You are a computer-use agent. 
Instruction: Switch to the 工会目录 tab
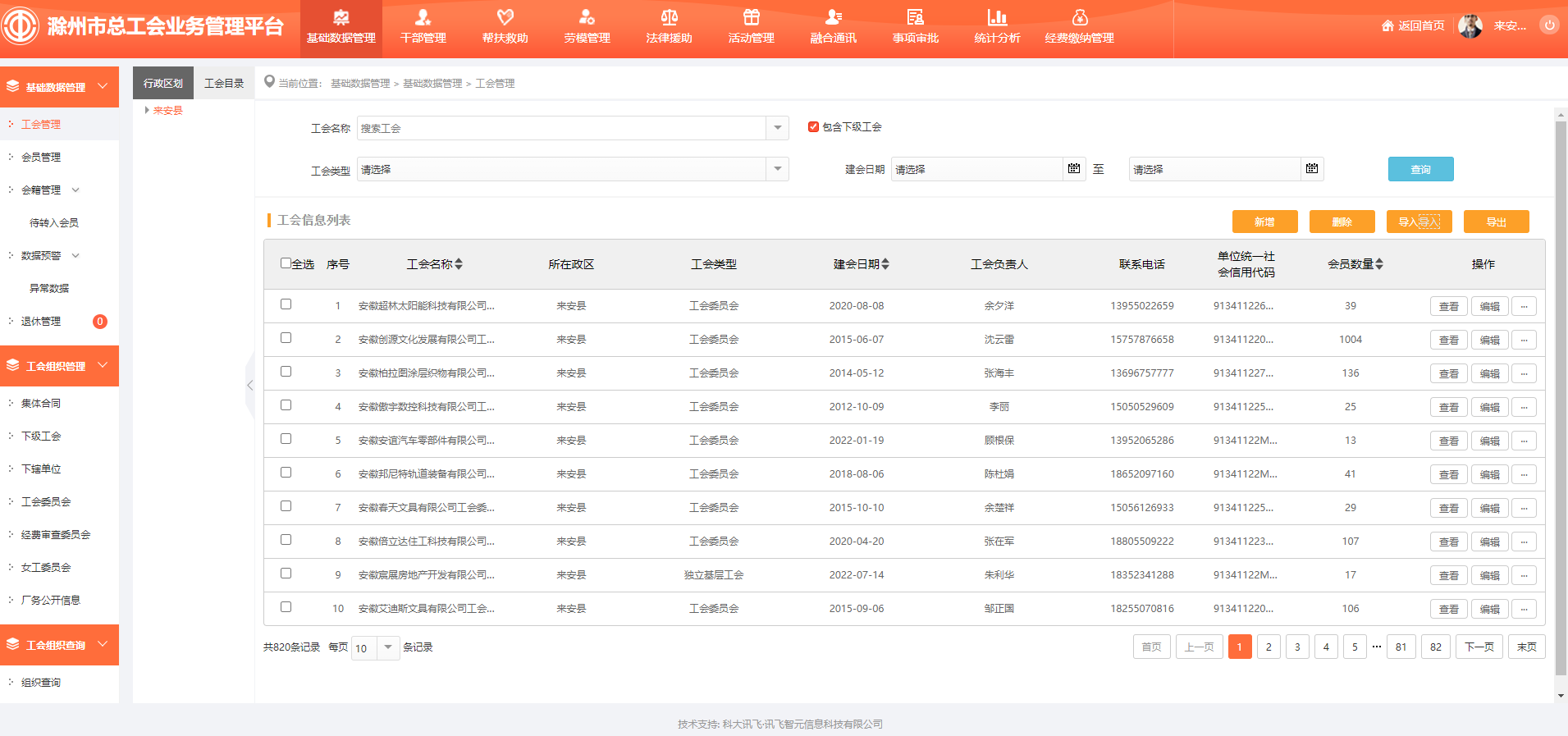pyautogui.click(x=224, y=83)
